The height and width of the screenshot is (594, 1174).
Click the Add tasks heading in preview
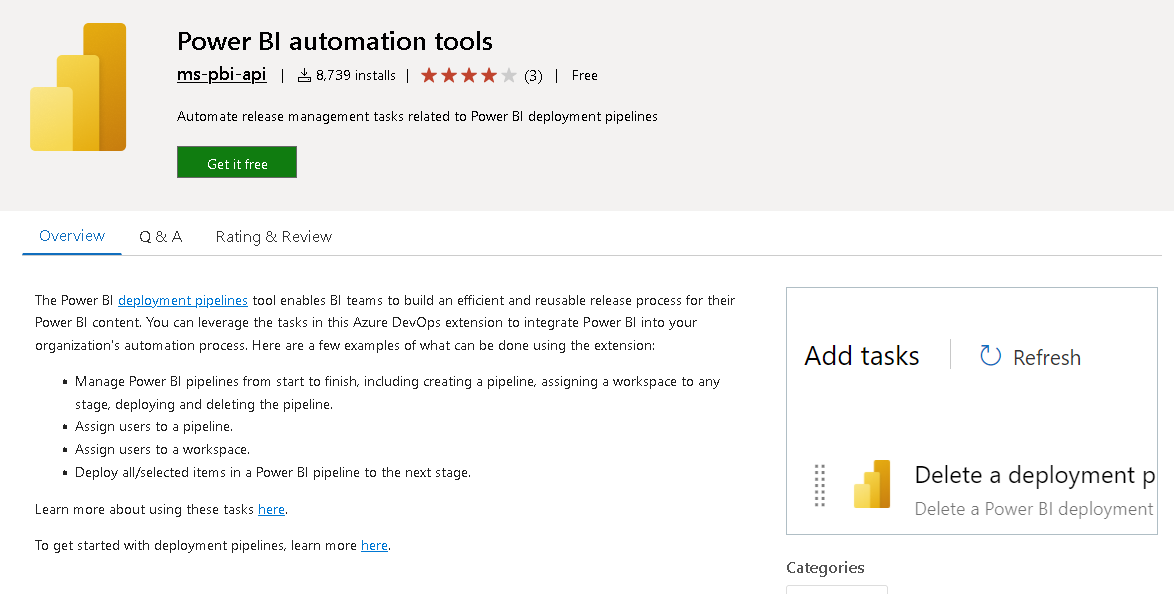coord(861,356)
